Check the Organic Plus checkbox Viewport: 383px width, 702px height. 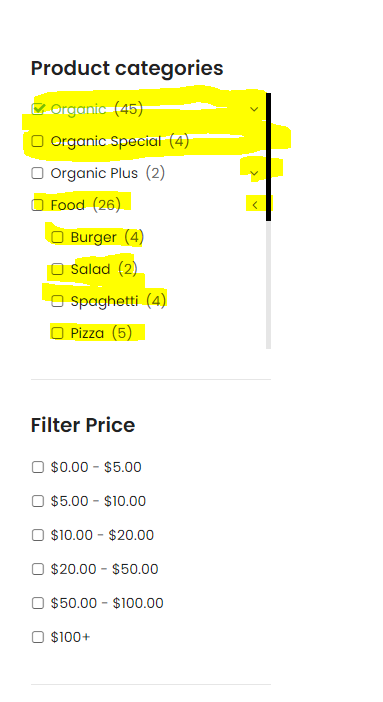click(x=38, y=173)
